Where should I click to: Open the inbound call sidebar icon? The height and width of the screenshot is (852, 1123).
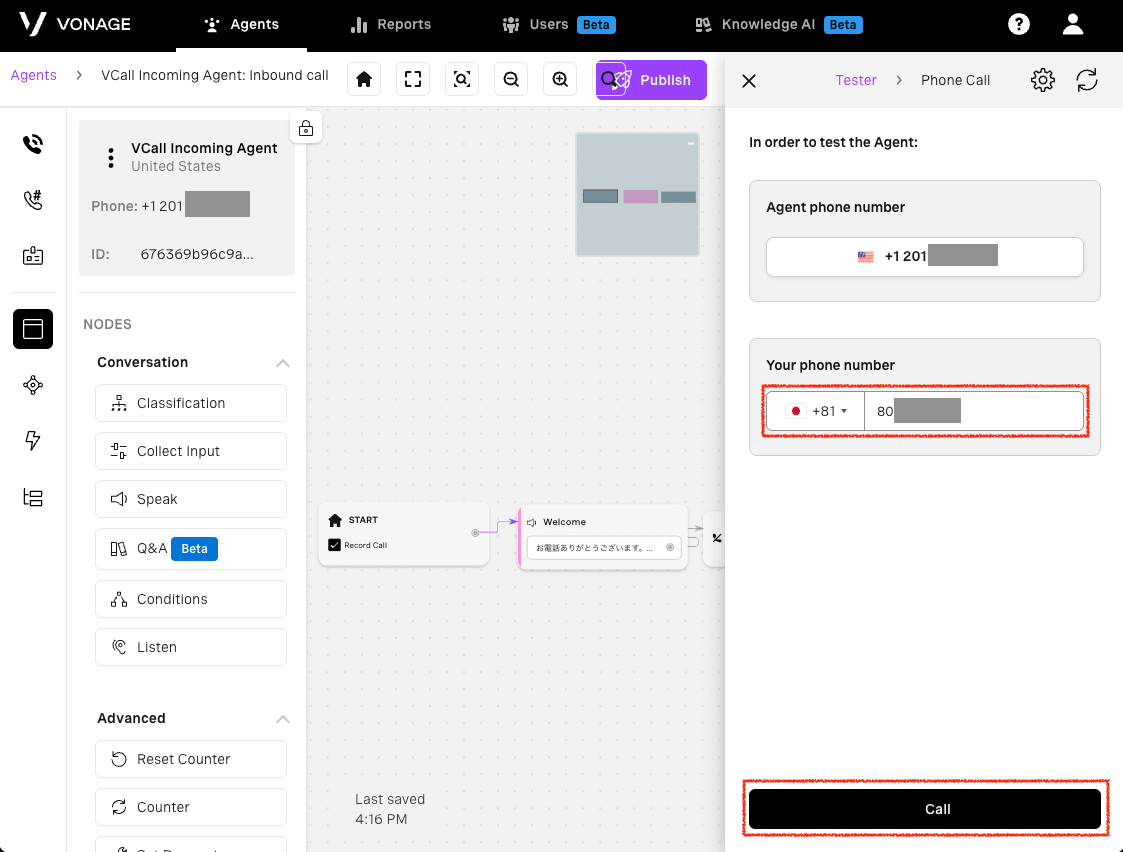(33, 144)
